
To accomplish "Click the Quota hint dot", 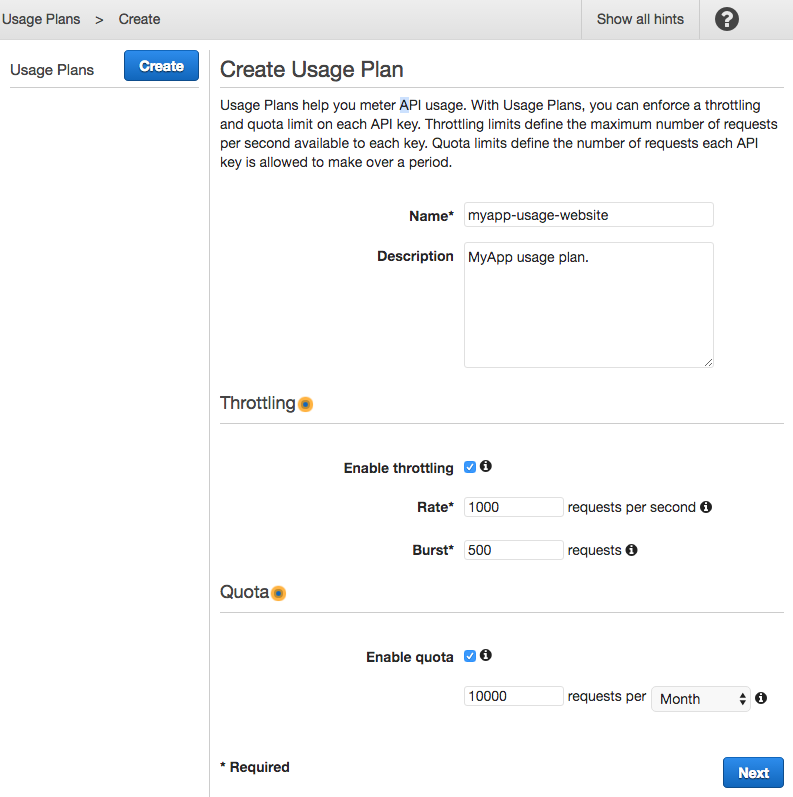I will pyautogui.click(x=278, y=593).
